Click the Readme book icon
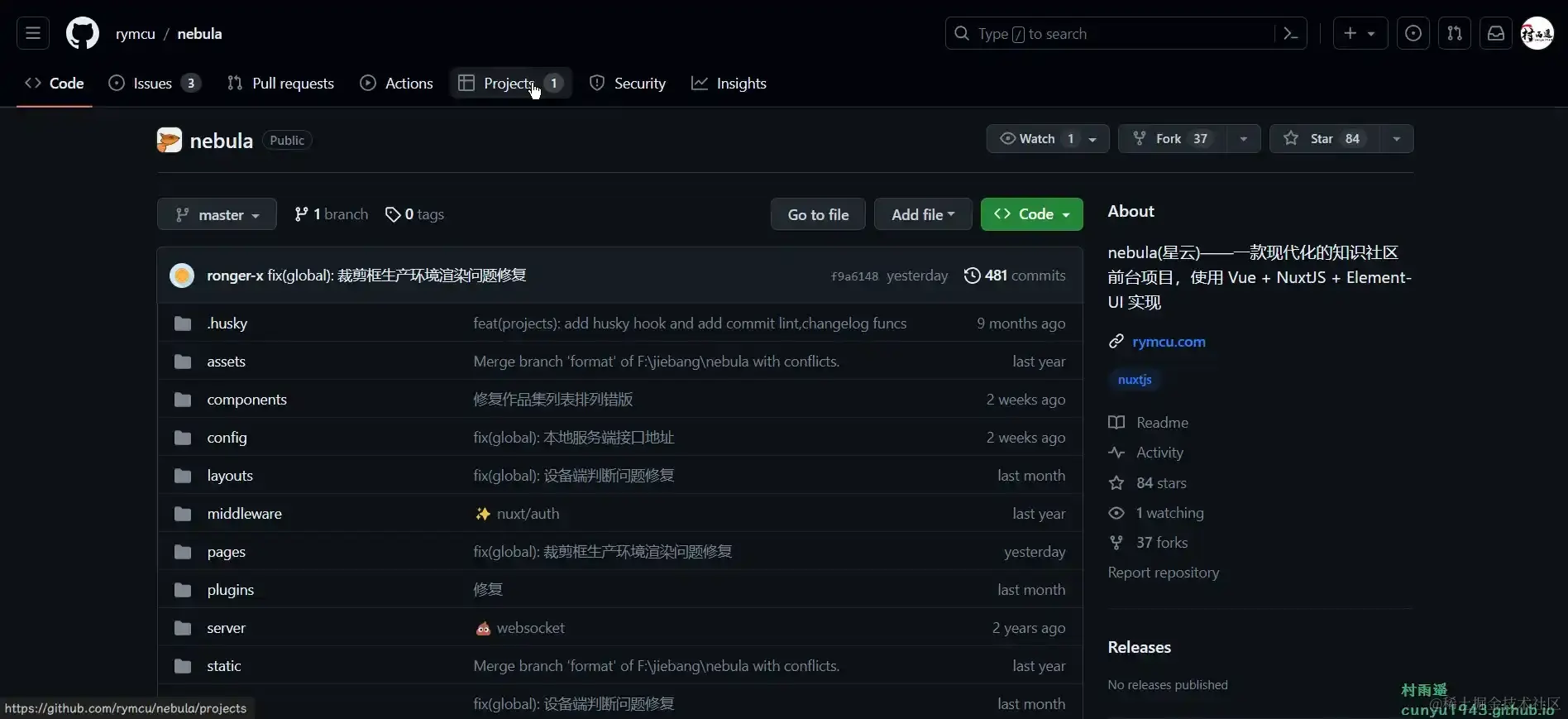This screenshot has width=1568, height=719. [x=1116, y=423]
